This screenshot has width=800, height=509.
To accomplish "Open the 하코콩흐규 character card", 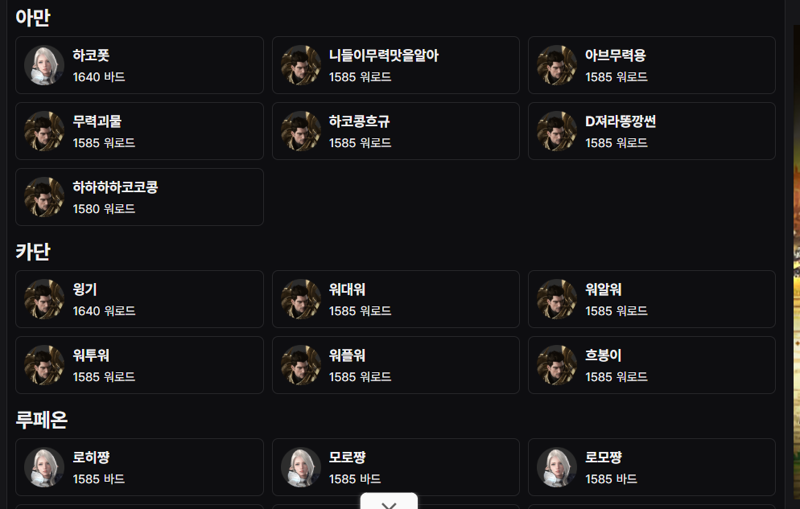I will click(x=395, y=131).
